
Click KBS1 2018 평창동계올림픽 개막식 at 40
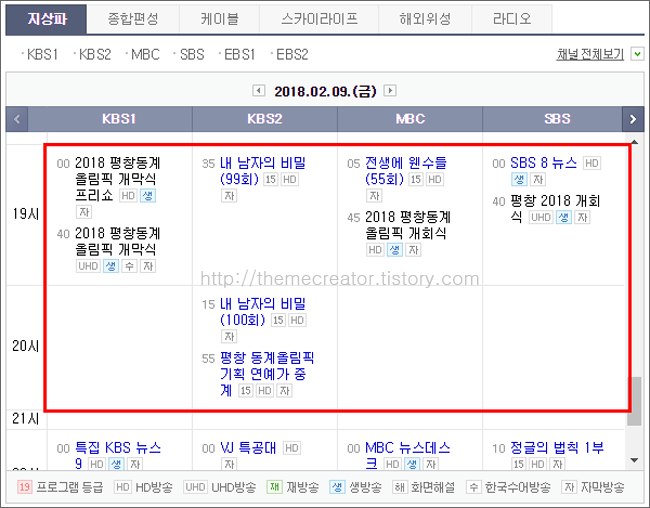tap(117, 241)
